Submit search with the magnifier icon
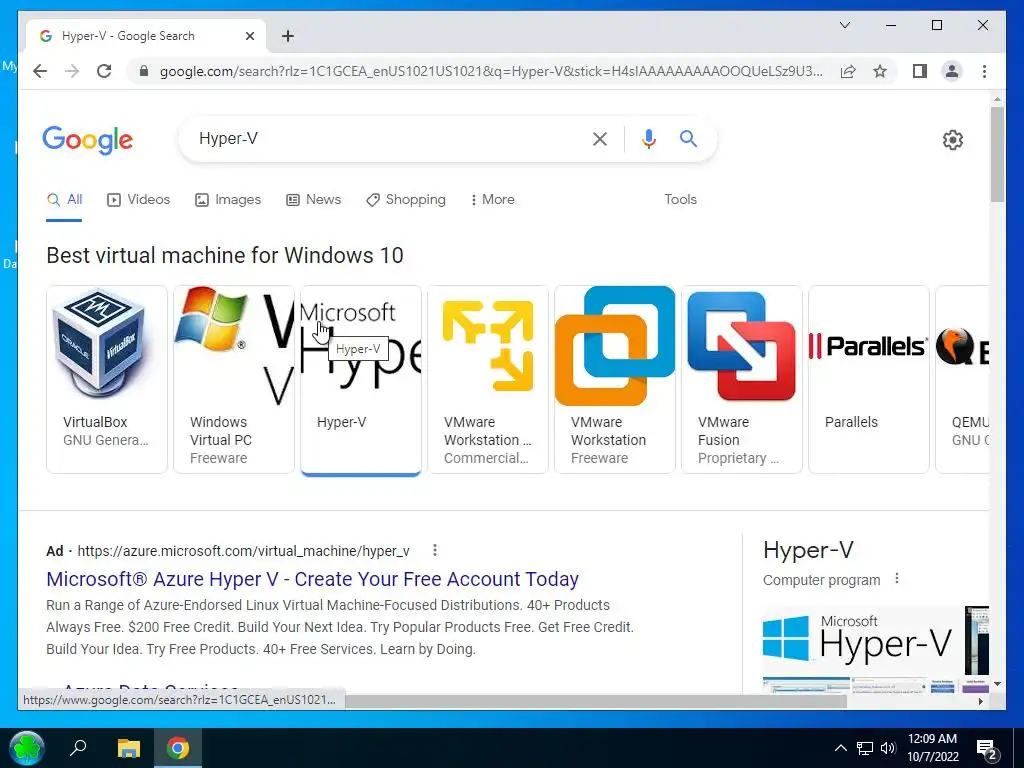Screen dimensions: 1024x768 [x=688, y=138]
